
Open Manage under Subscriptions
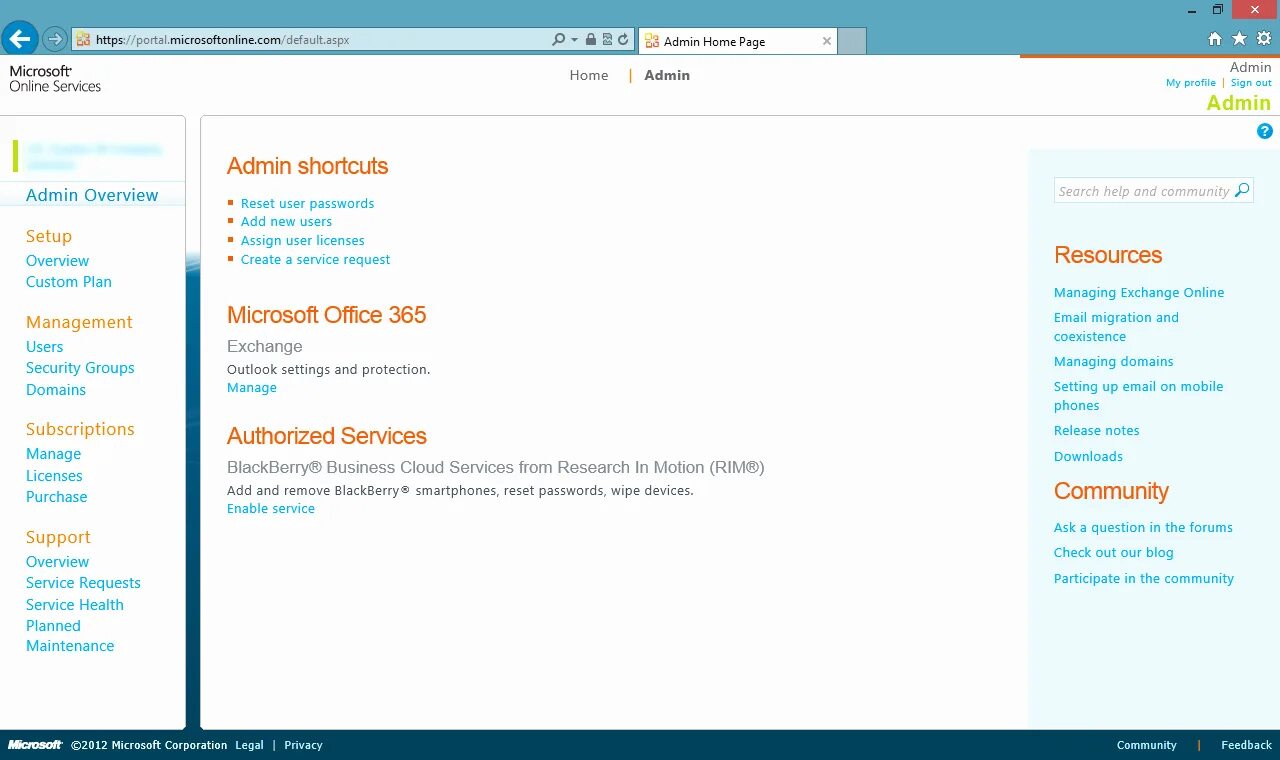click(53, 454)
